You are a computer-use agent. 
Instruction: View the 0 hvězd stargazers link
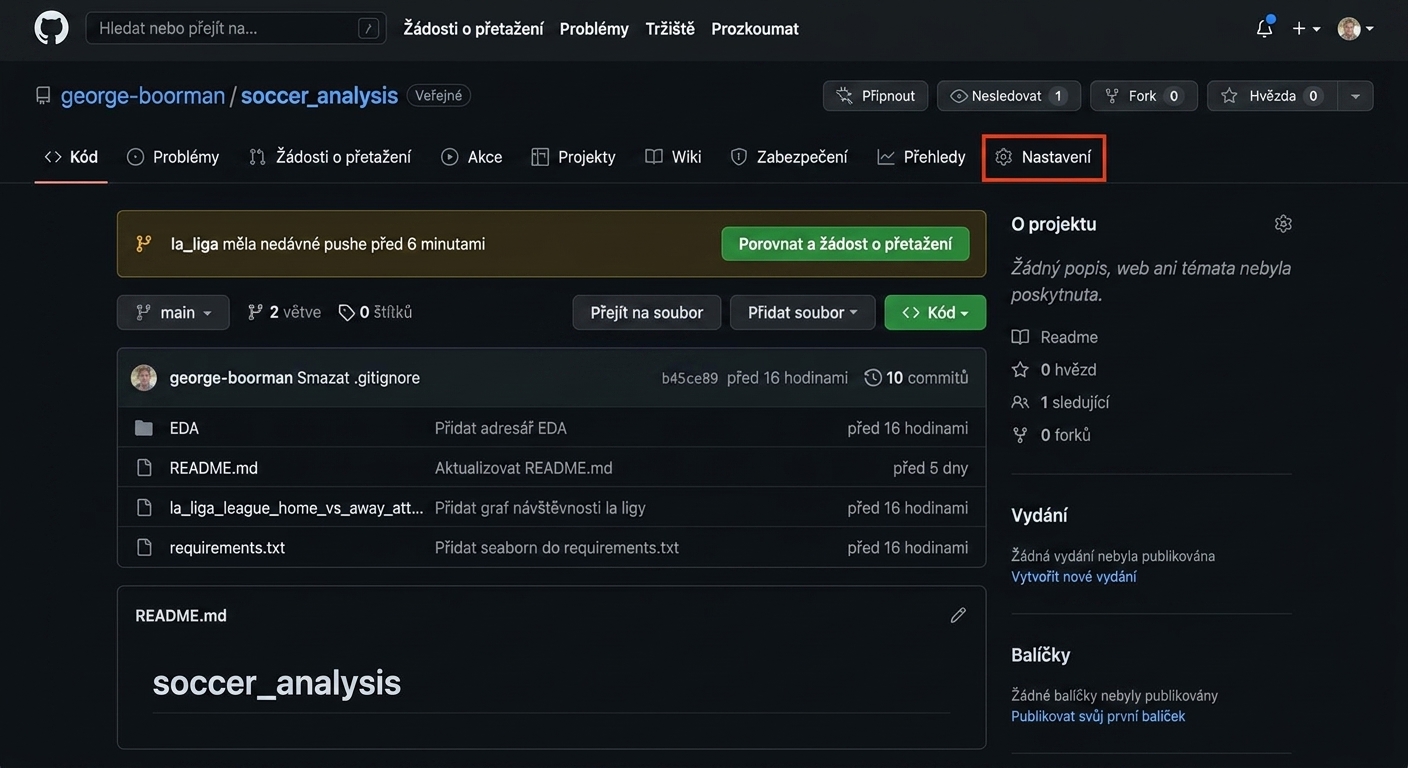point(1054,370)
